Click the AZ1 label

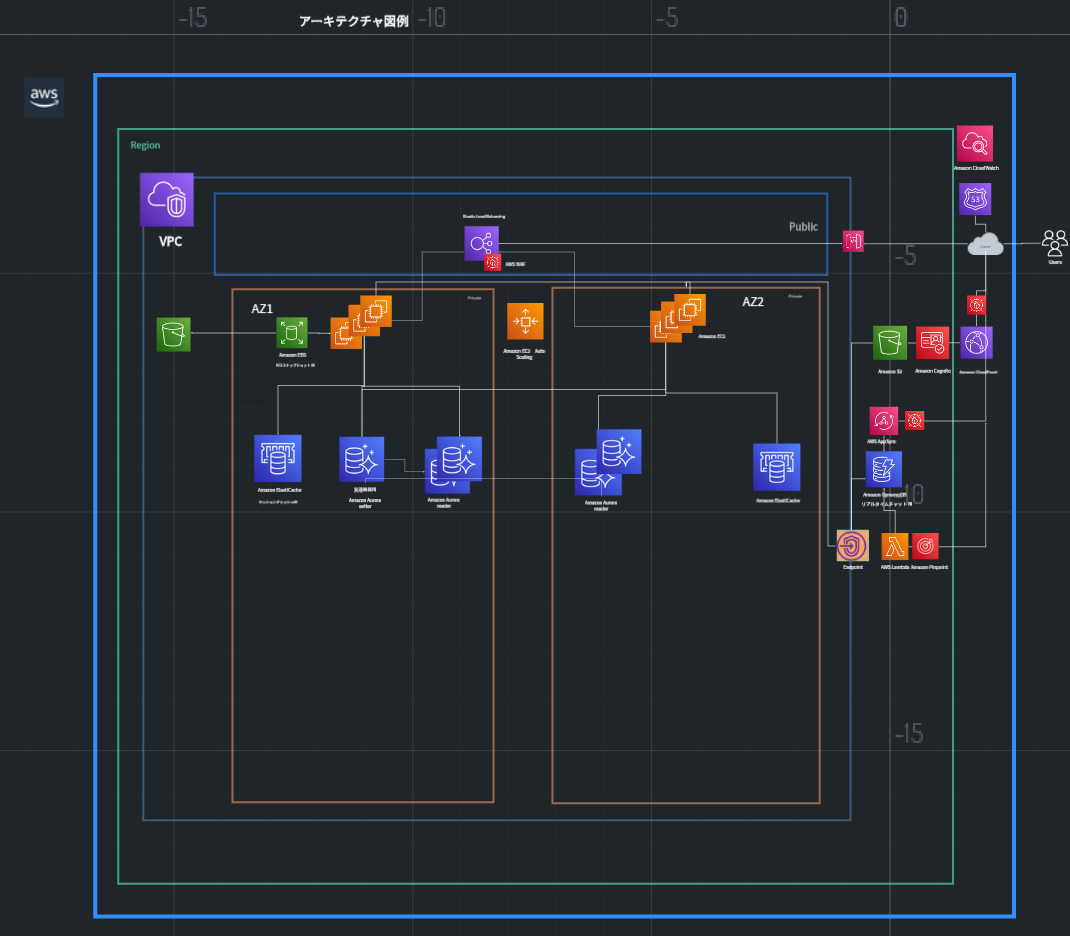pos(262,309)
